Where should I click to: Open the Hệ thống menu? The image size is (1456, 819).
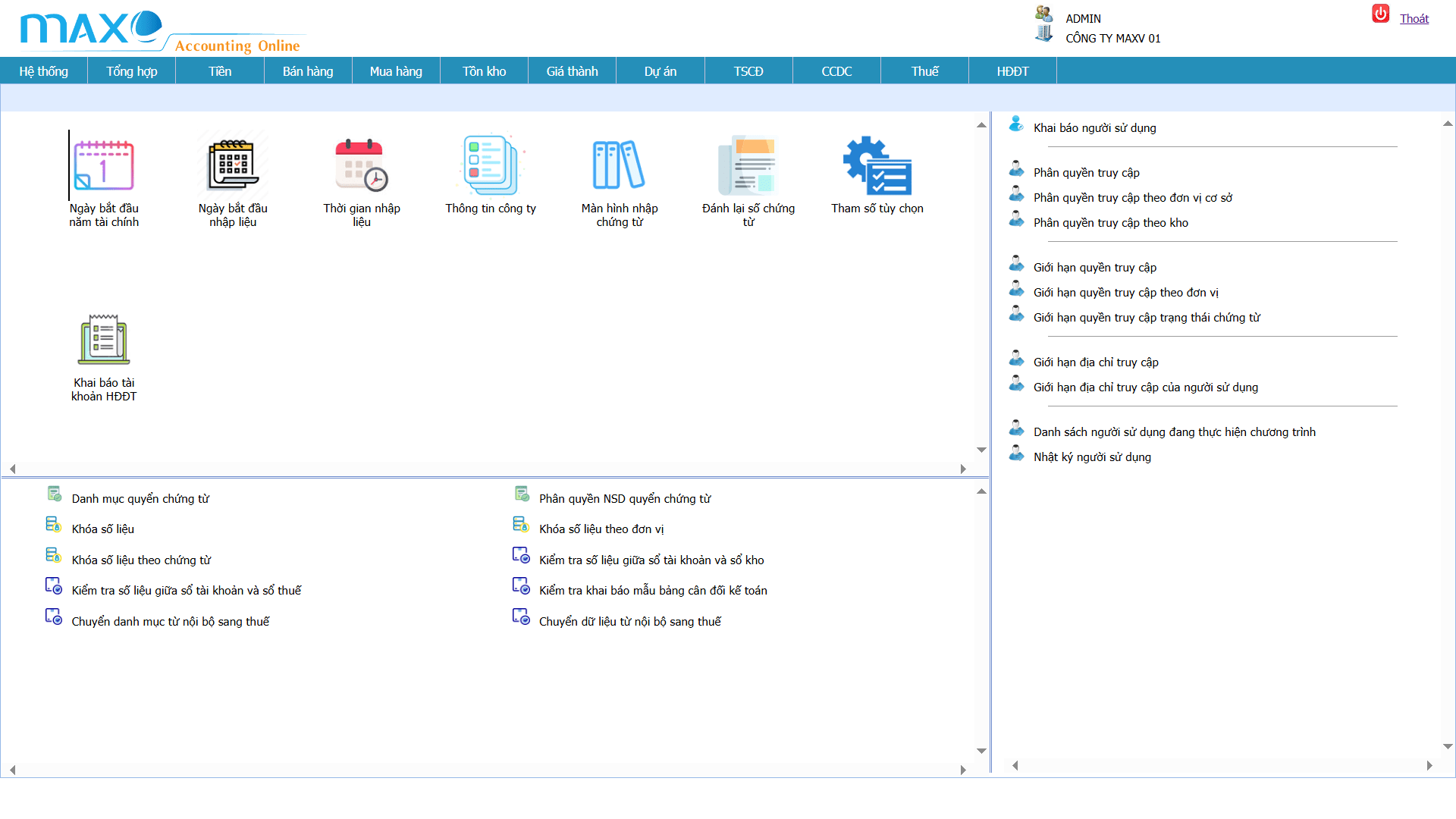(x=44, y=71)
